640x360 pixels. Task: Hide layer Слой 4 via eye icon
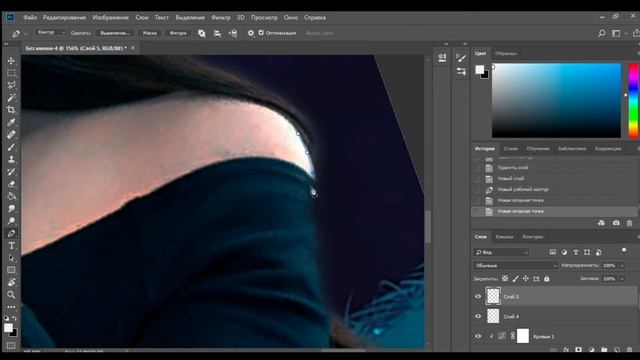tap(478, 316)
